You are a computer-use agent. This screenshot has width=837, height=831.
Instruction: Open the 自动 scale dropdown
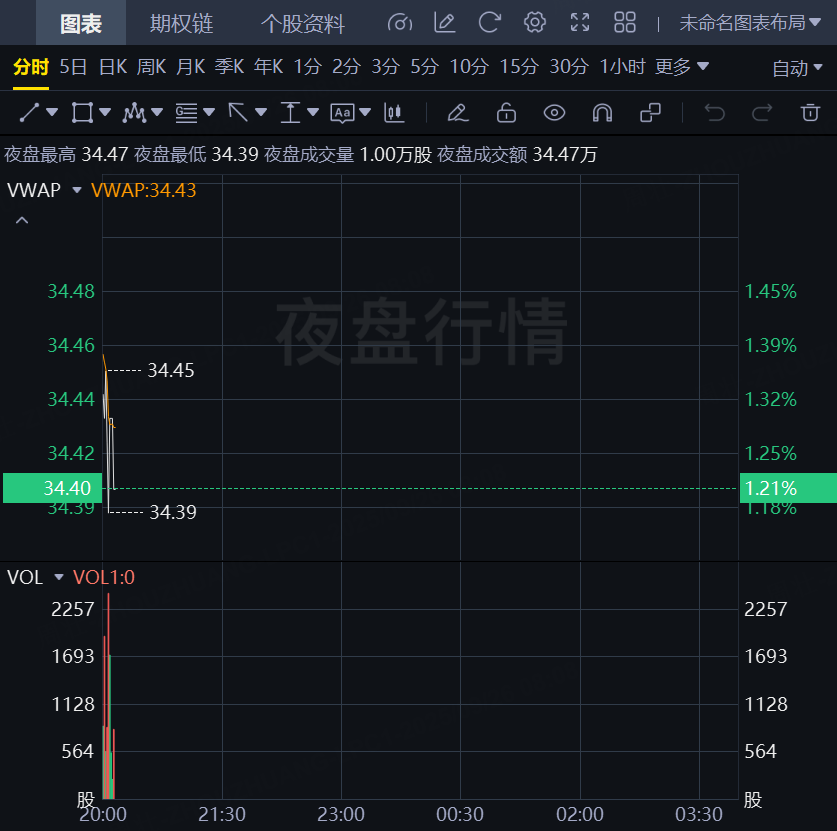(796, 68)
